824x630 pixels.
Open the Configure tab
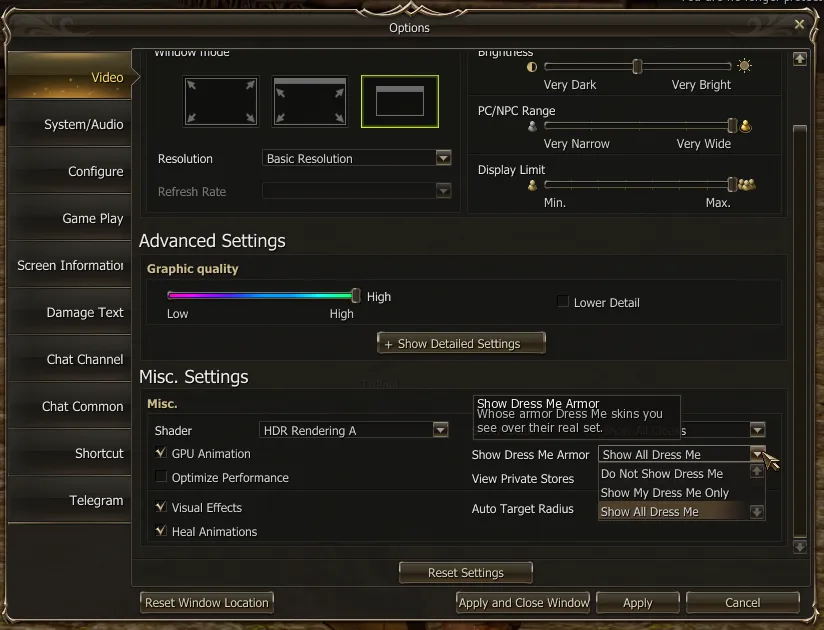coord(69,171)
